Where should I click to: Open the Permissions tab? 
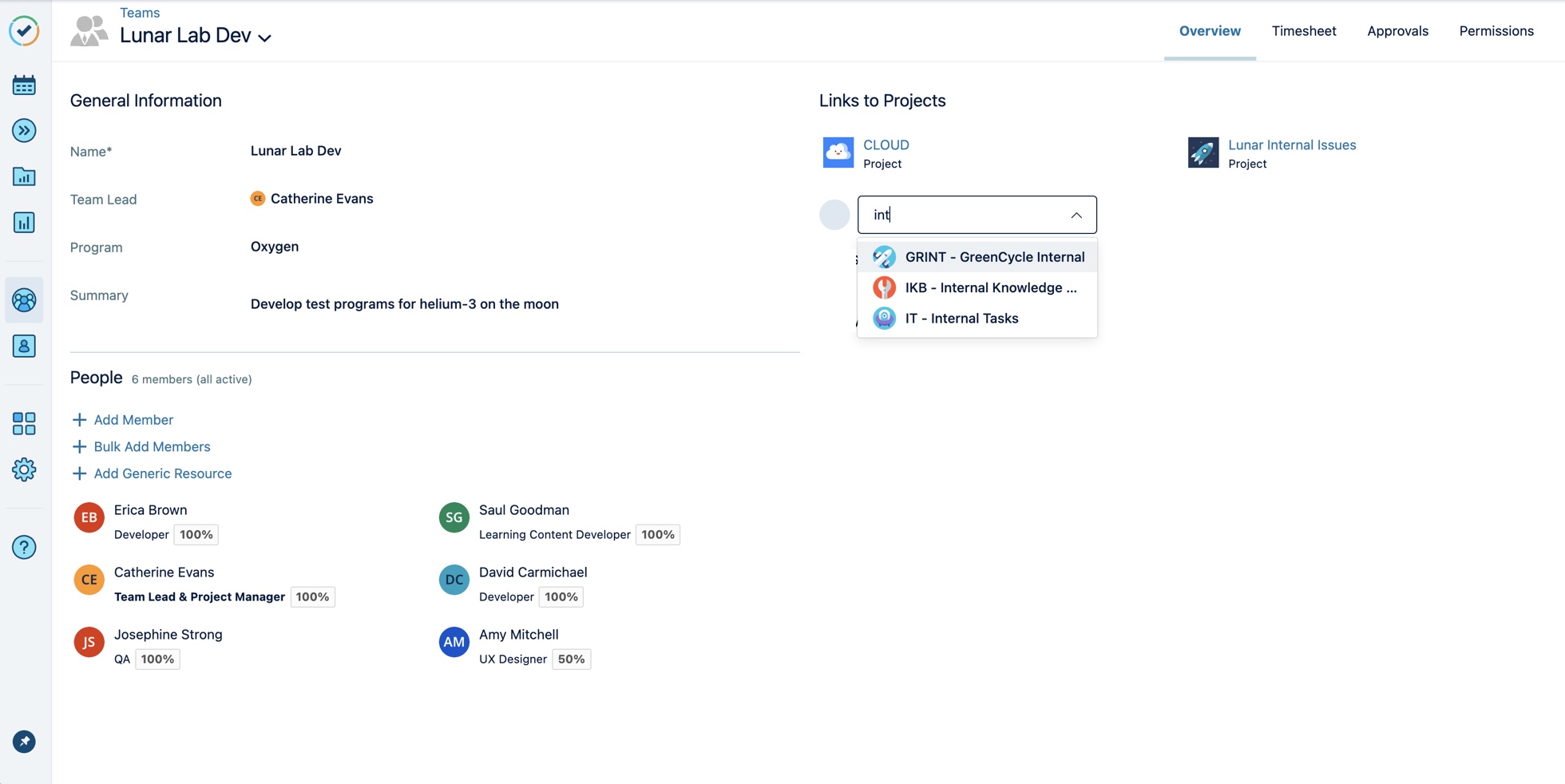[1496, 31]
